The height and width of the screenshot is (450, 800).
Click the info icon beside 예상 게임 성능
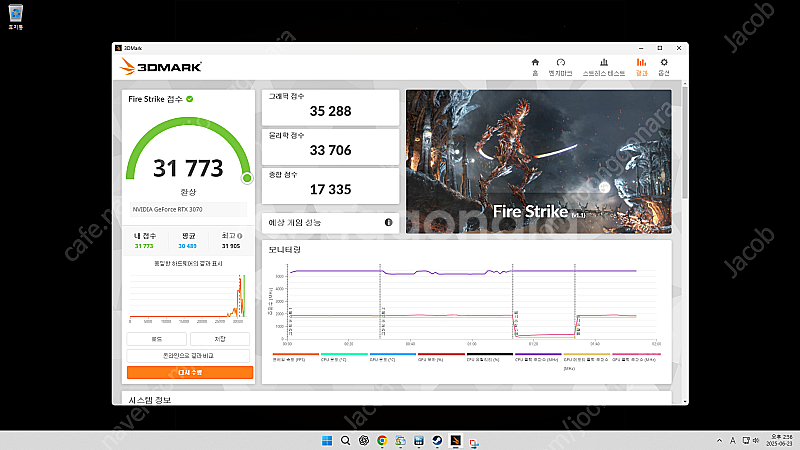pyautogui.click(x=388, y=222)
